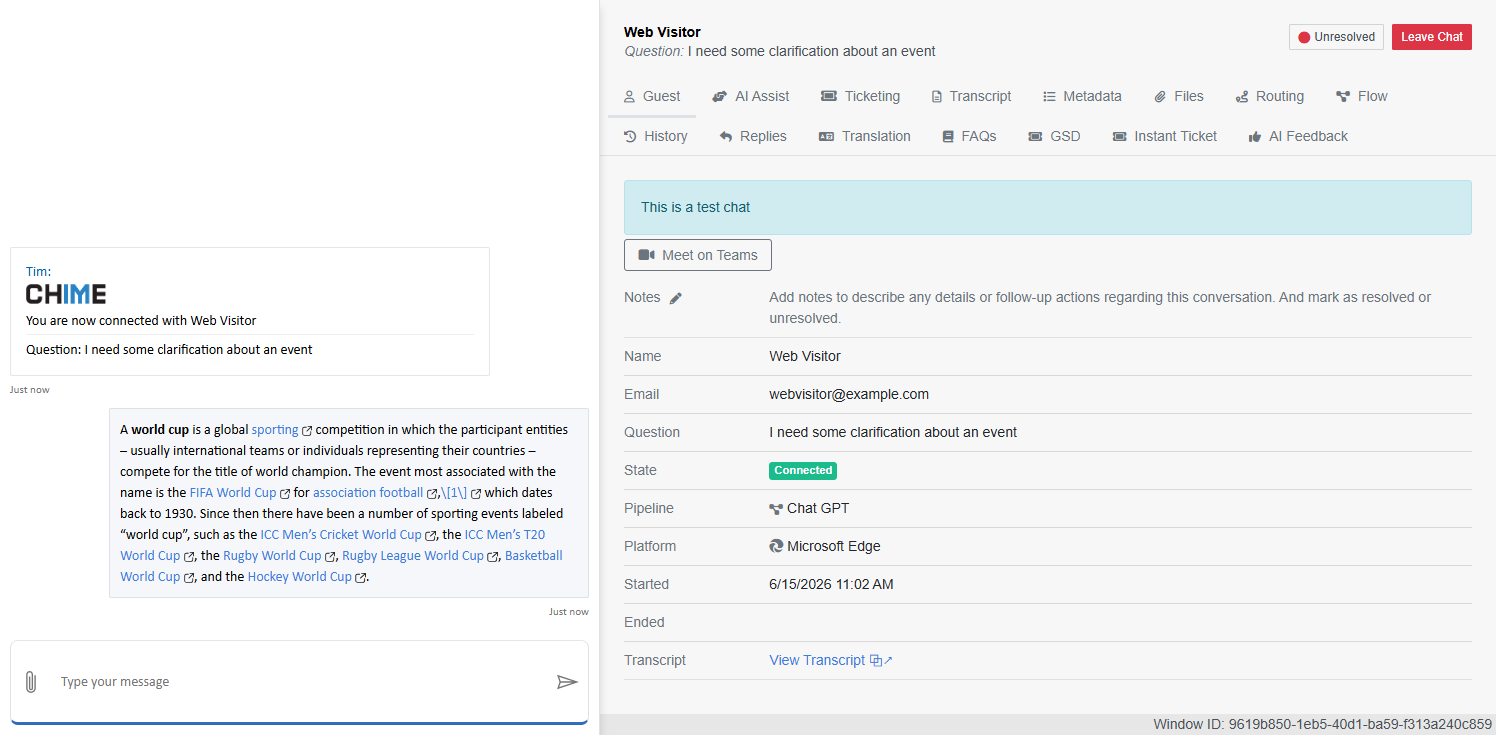Click the started date 6/15/2026 11:02 AM
Screen dimensions: 1496x735
pyautogui.click(x=831, y=584)
